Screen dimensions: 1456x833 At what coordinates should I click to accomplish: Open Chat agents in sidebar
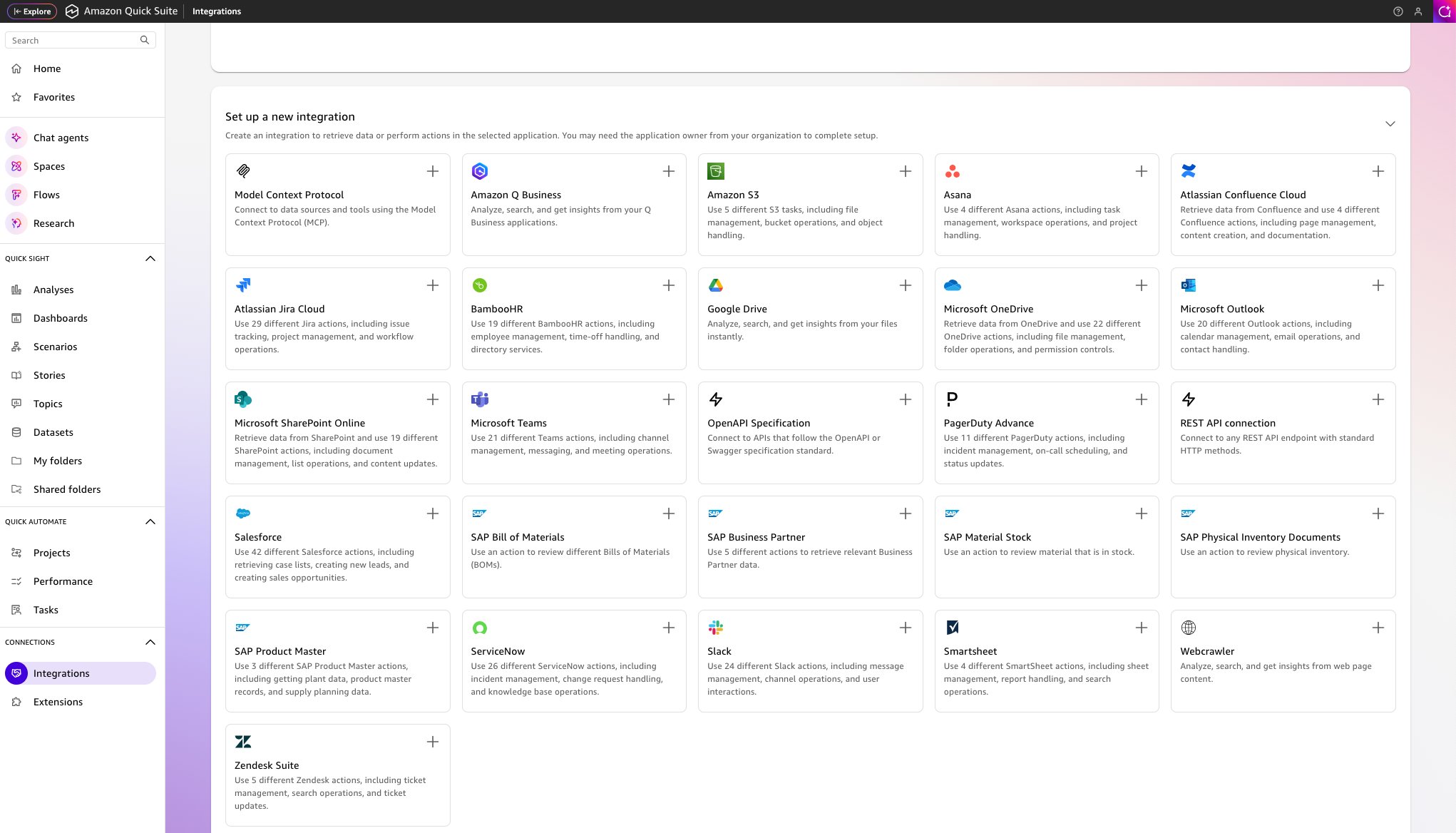pyautogui.click(x=61, y=138)
